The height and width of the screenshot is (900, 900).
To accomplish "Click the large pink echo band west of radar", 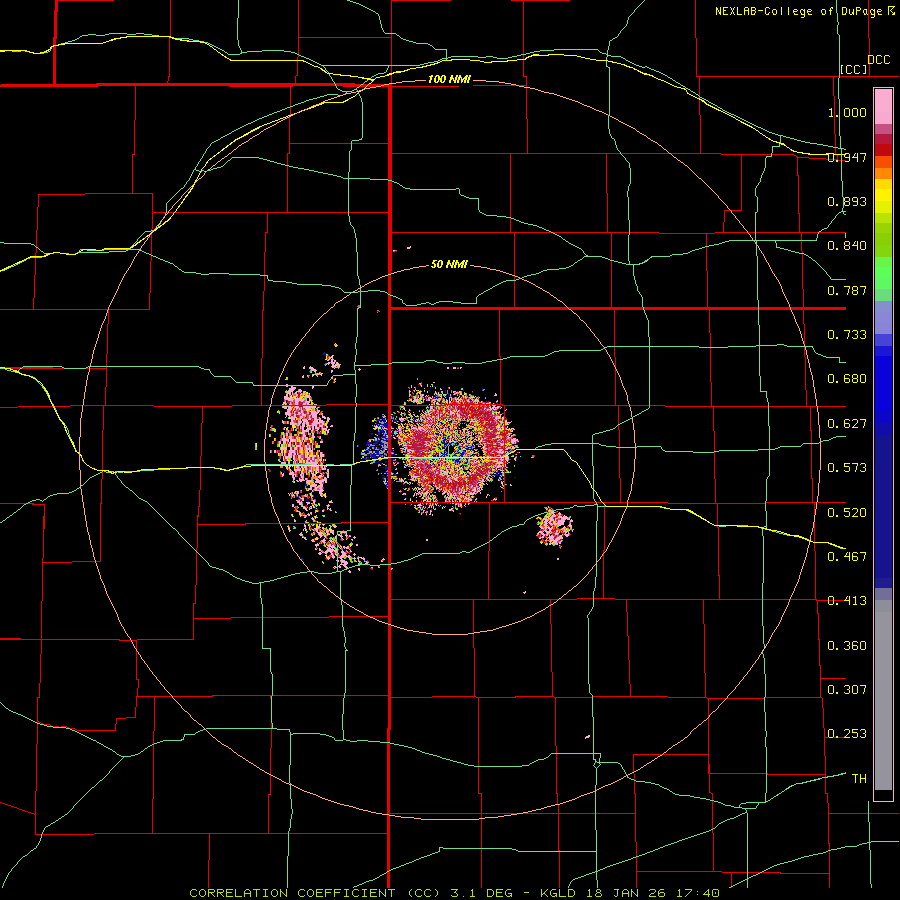I will (x=304, y=442).
